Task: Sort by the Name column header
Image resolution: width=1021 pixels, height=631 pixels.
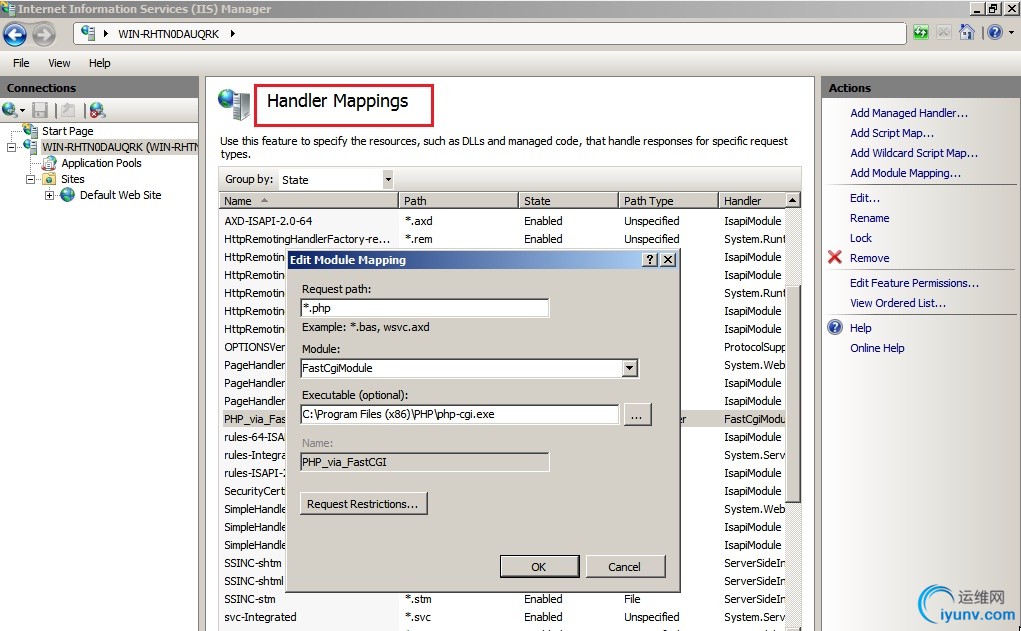Action: point(309,201)
